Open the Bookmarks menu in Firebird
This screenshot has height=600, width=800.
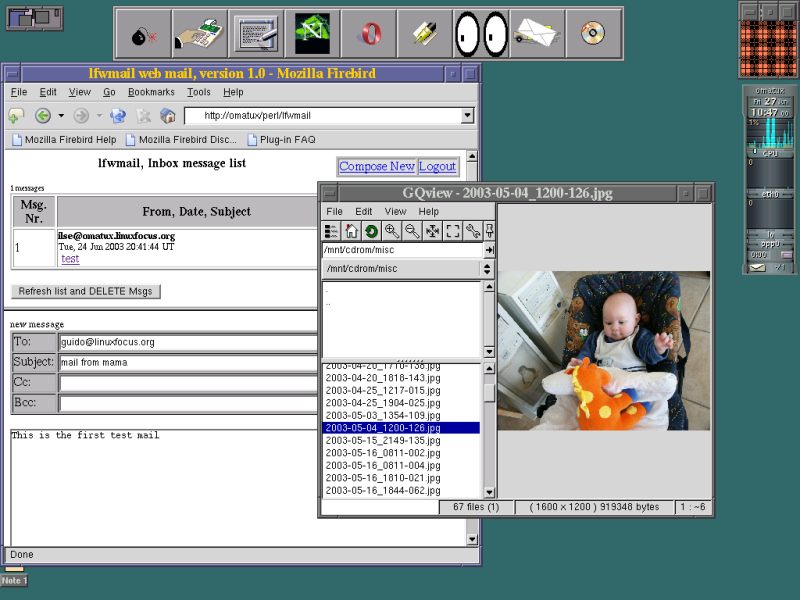[x=150, y=92]
